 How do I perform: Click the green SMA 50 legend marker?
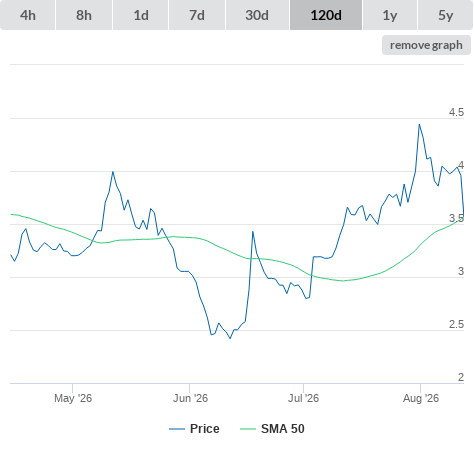click(x=248, y=429)
